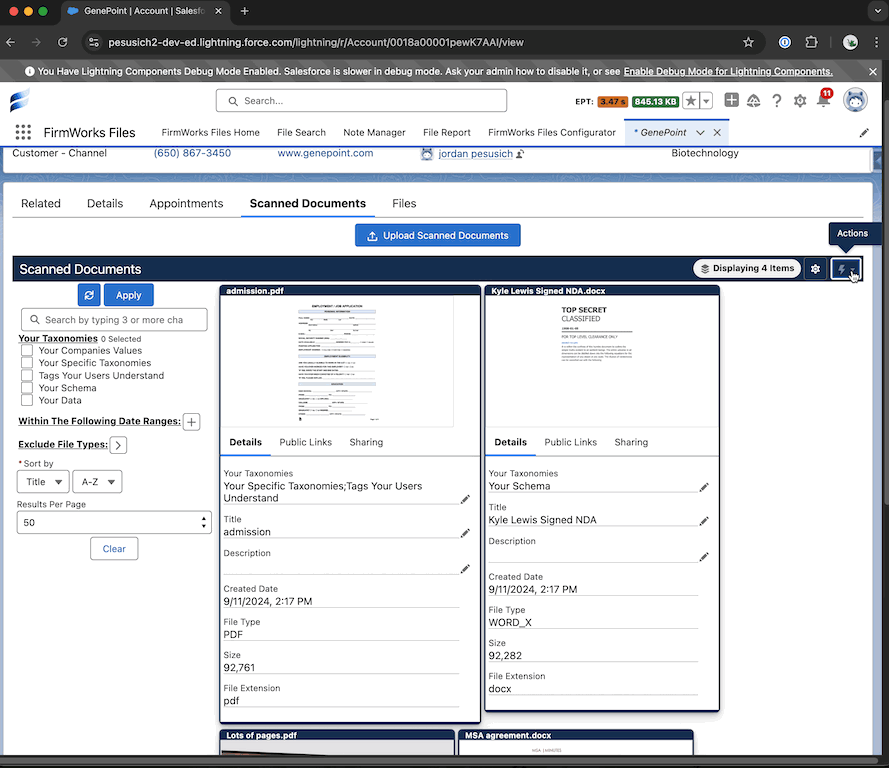This screenshot has width=889, height=768.
Task: Click the Clear filters button
Action: [114, 549]
